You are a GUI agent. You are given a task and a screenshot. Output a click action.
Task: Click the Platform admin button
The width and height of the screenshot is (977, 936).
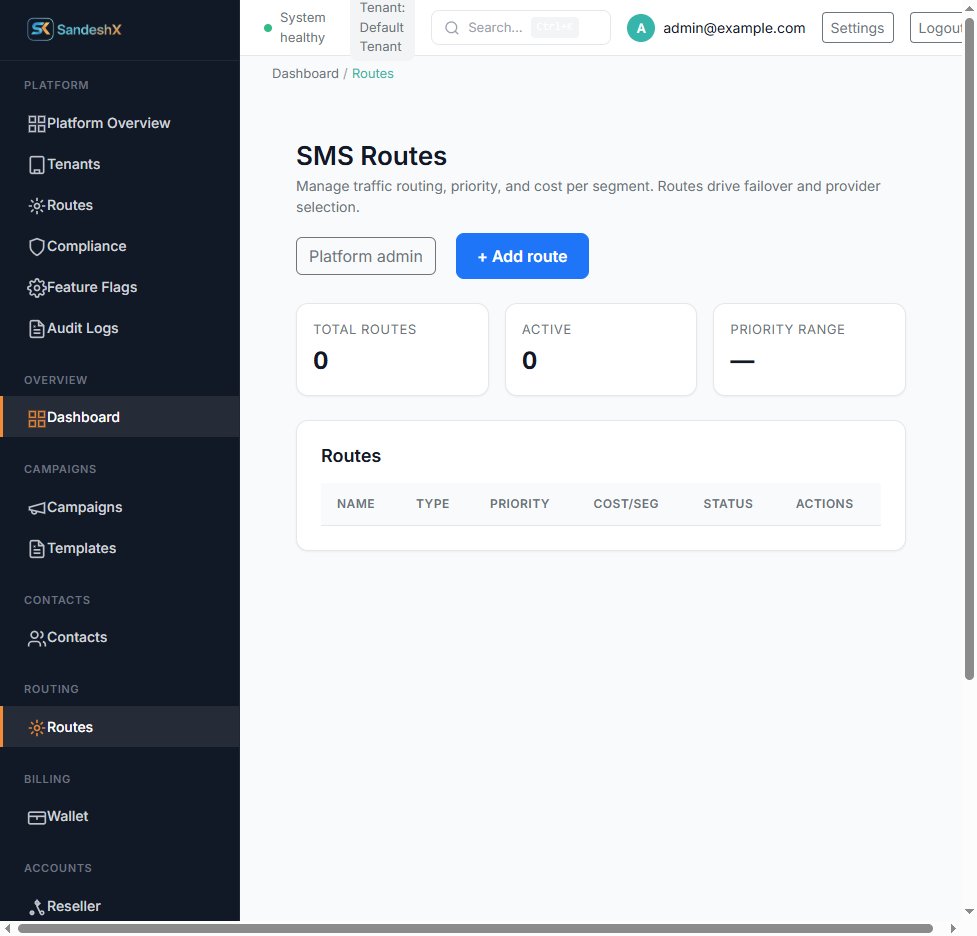pos(366,256)
